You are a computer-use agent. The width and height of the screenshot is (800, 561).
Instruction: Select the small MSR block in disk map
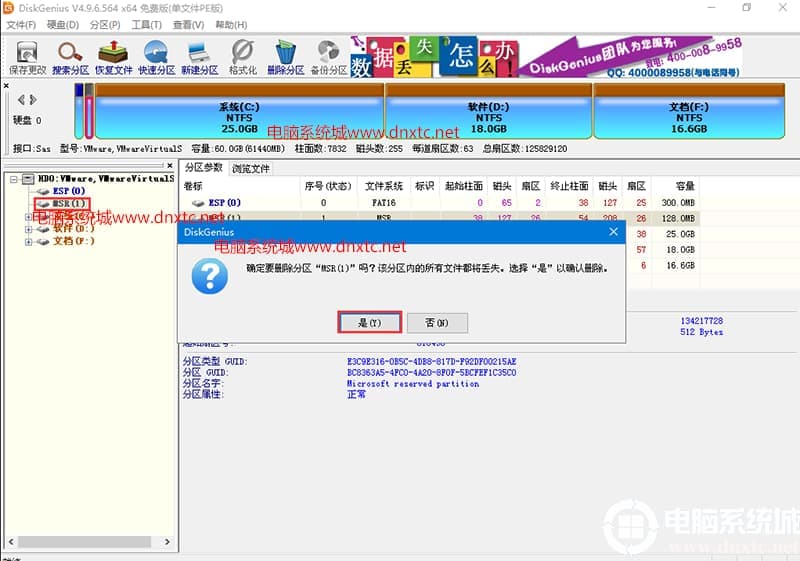pos(89,111)
